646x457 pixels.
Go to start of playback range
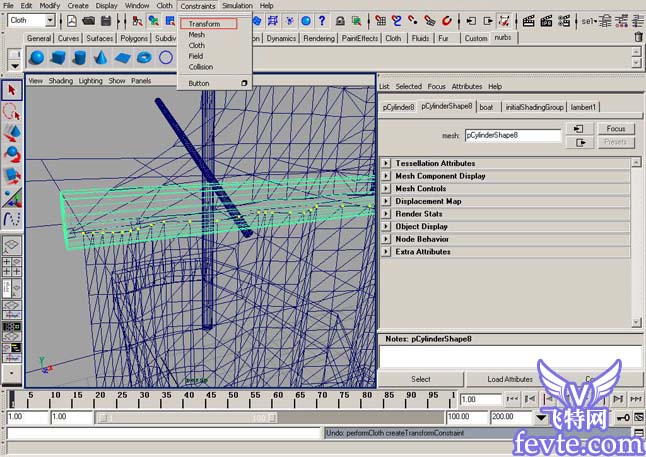512,399
